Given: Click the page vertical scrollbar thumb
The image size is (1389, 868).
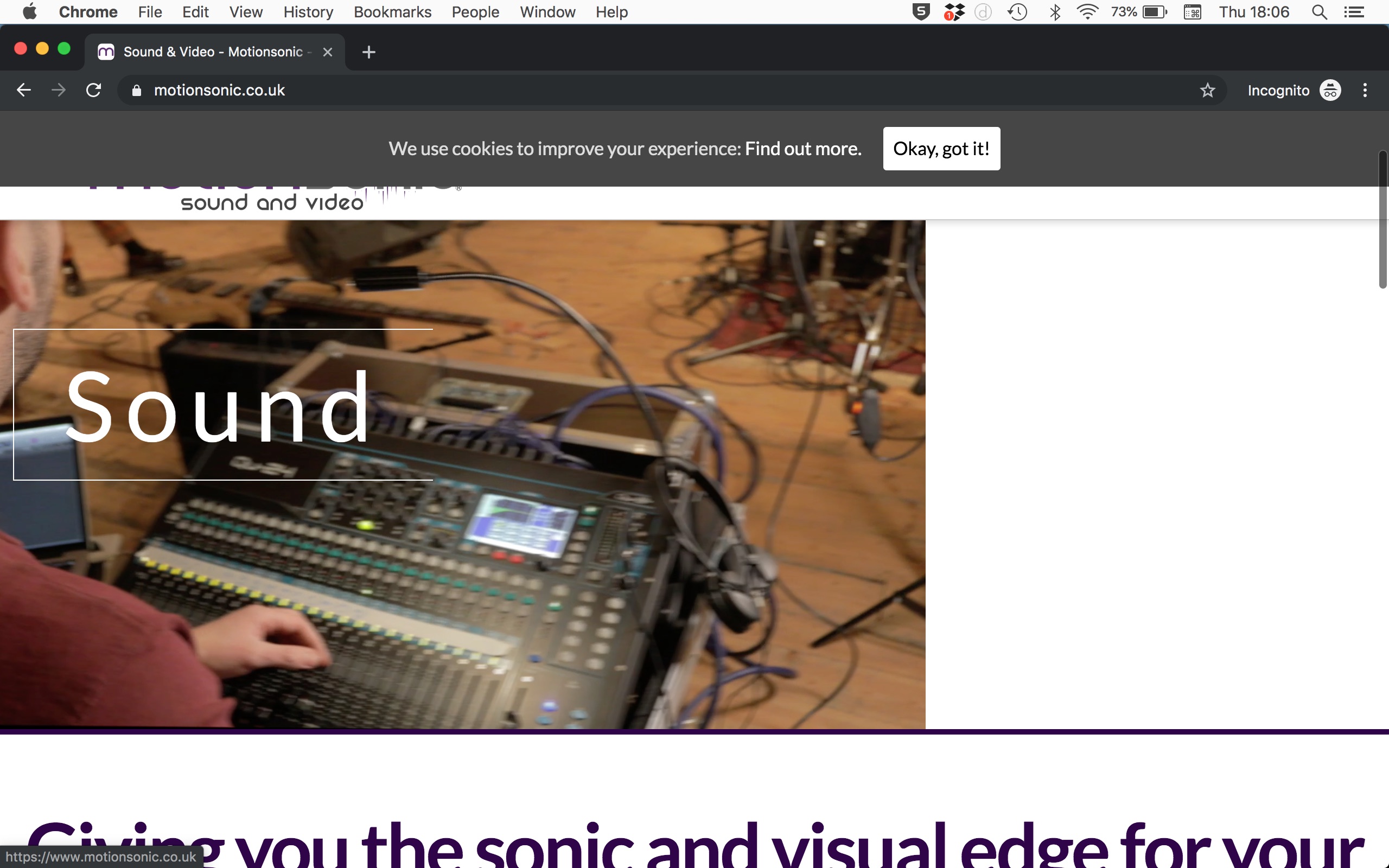Looking at the screenshot, I should 1383,219.
